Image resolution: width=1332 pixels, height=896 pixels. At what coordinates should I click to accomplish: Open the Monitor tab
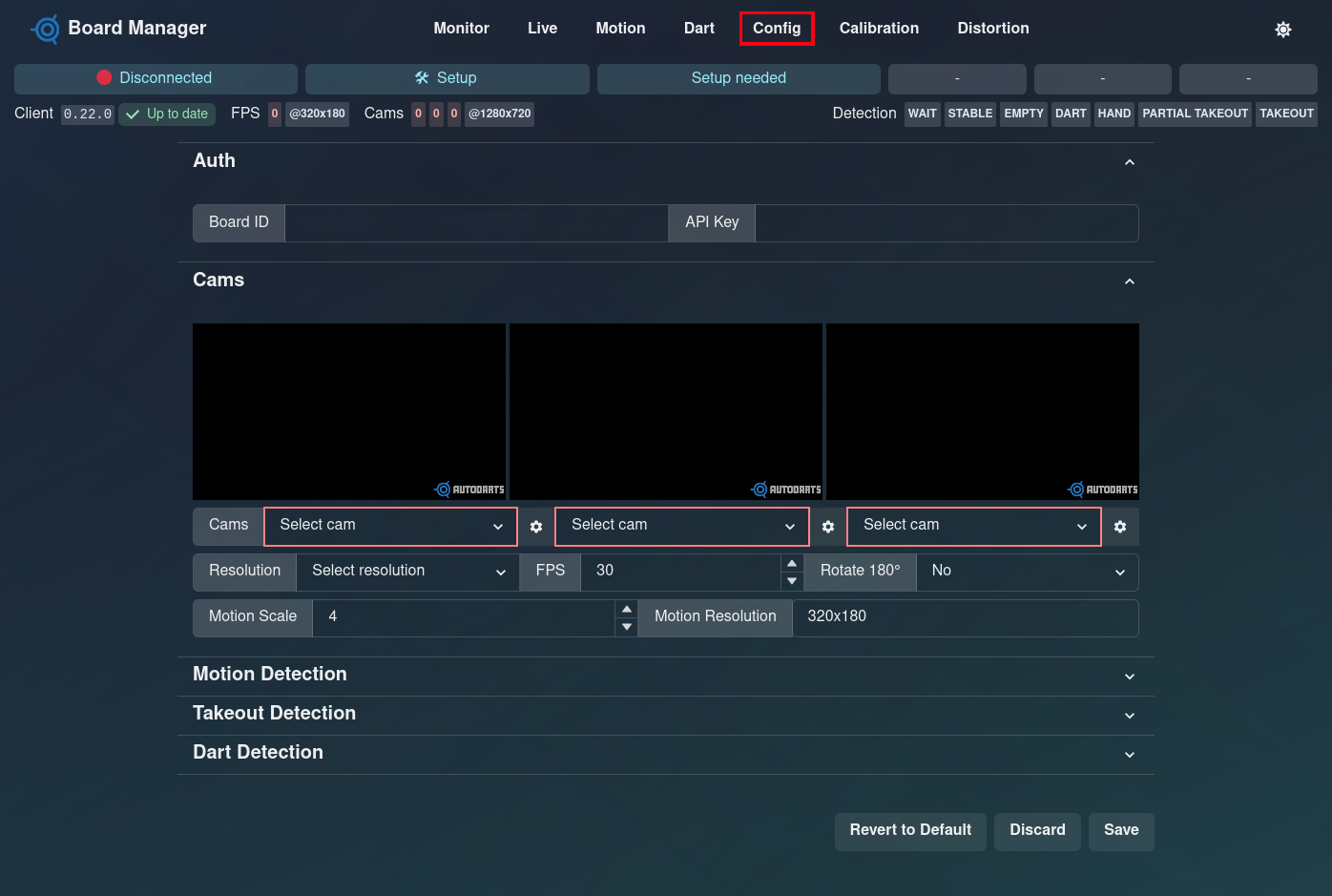coord(461,29)
